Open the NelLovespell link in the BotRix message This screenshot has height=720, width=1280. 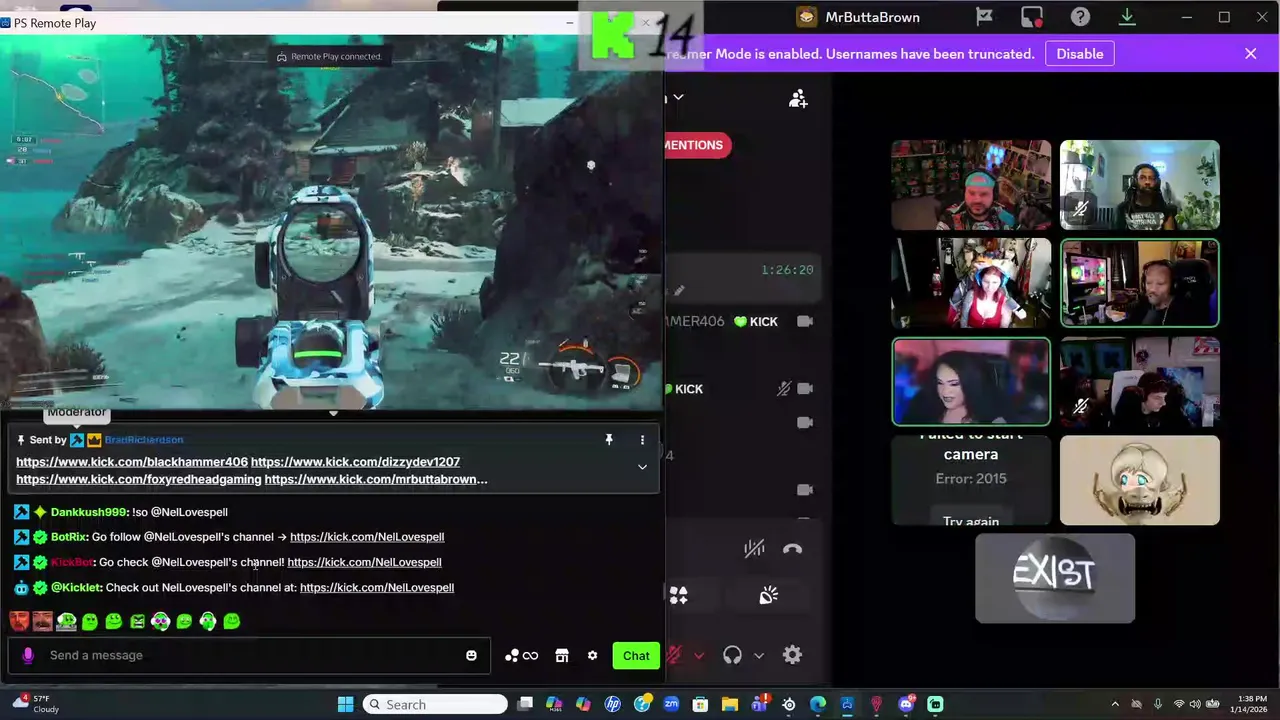[x=367, y=537]
